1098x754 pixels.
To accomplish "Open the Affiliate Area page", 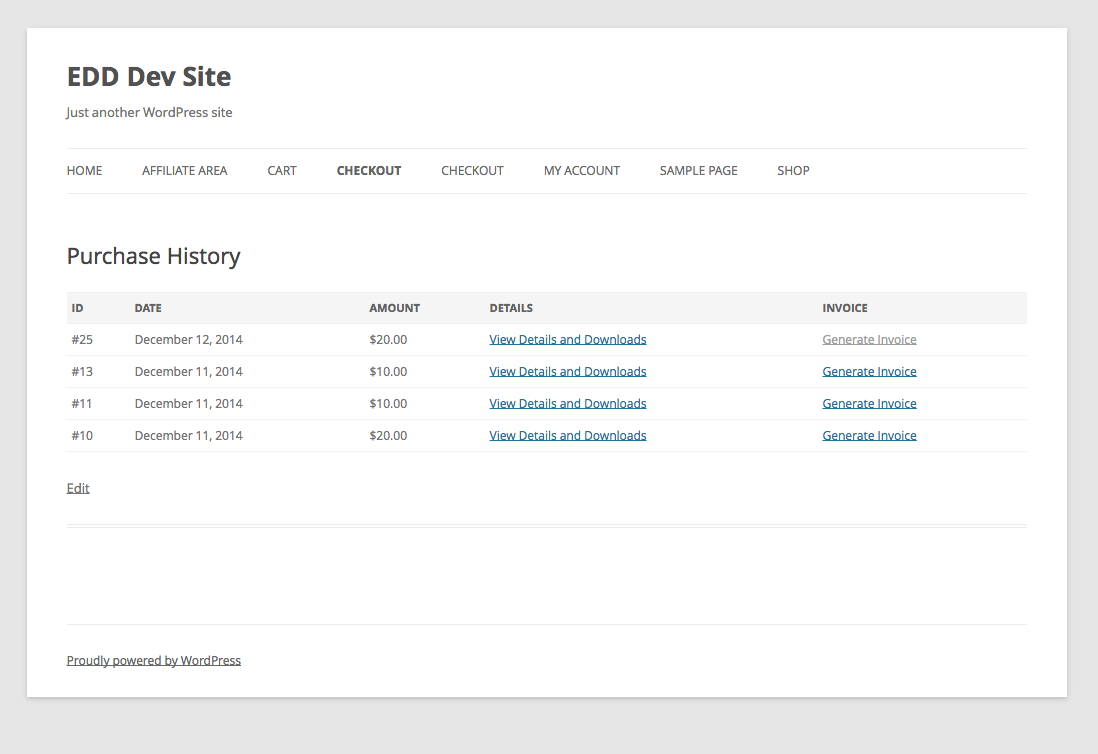I will (x=184, y=171).
